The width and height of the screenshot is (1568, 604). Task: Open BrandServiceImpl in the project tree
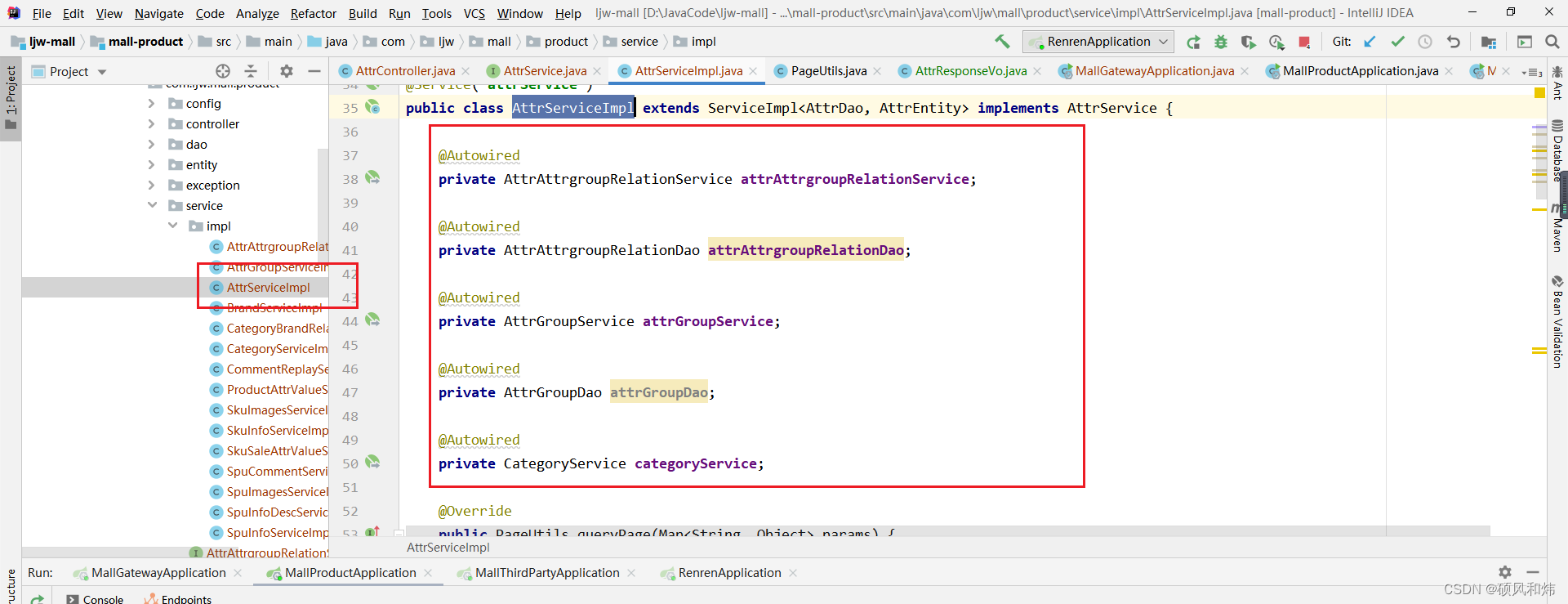pos(274,308)
